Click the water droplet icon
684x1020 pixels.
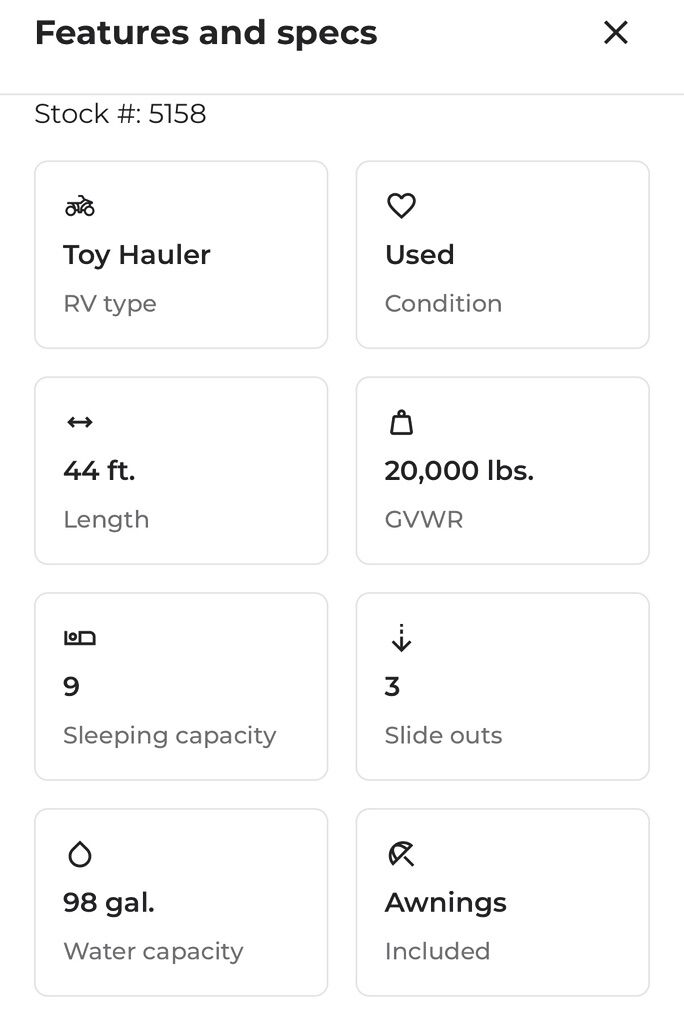[80, 854]
